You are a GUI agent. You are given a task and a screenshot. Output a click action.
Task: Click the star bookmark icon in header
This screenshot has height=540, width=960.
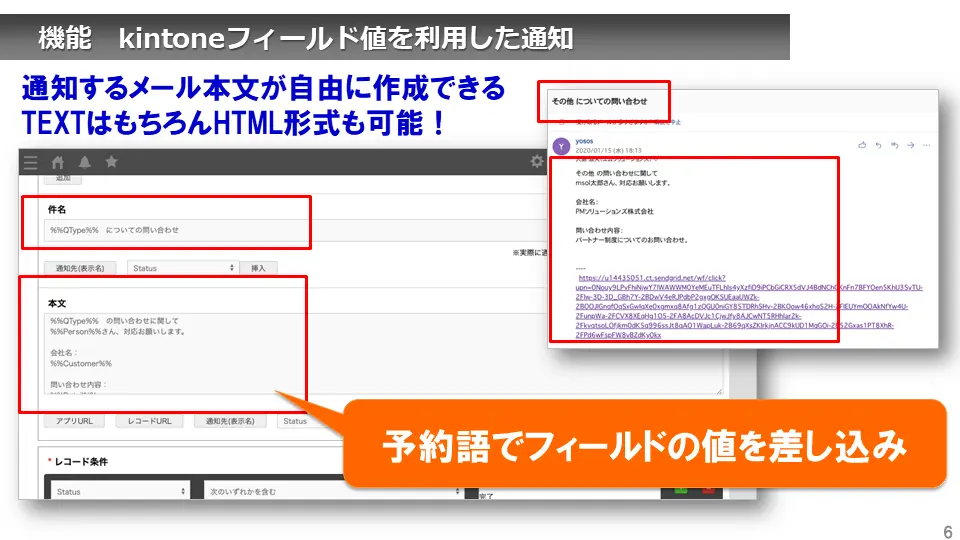click(x=111, y=162)
